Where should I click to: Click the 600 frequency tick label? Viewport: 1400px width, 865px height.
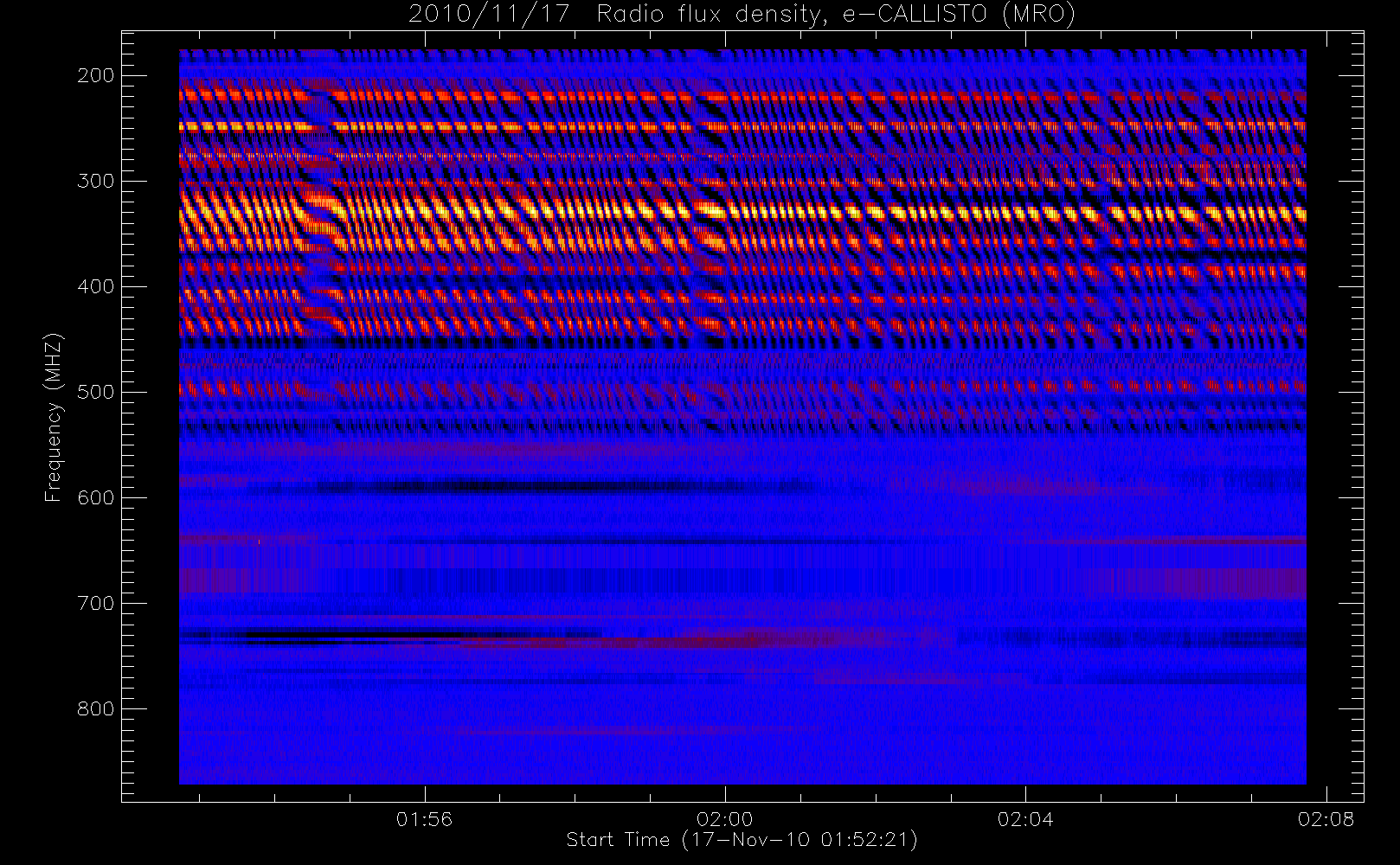coord(96,497)
